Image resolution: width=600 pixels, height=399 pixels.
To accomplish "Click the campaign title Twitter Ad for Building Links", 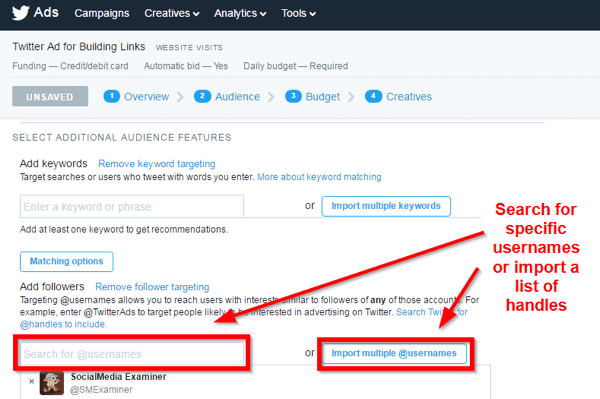I will click(x=79, y=47).
